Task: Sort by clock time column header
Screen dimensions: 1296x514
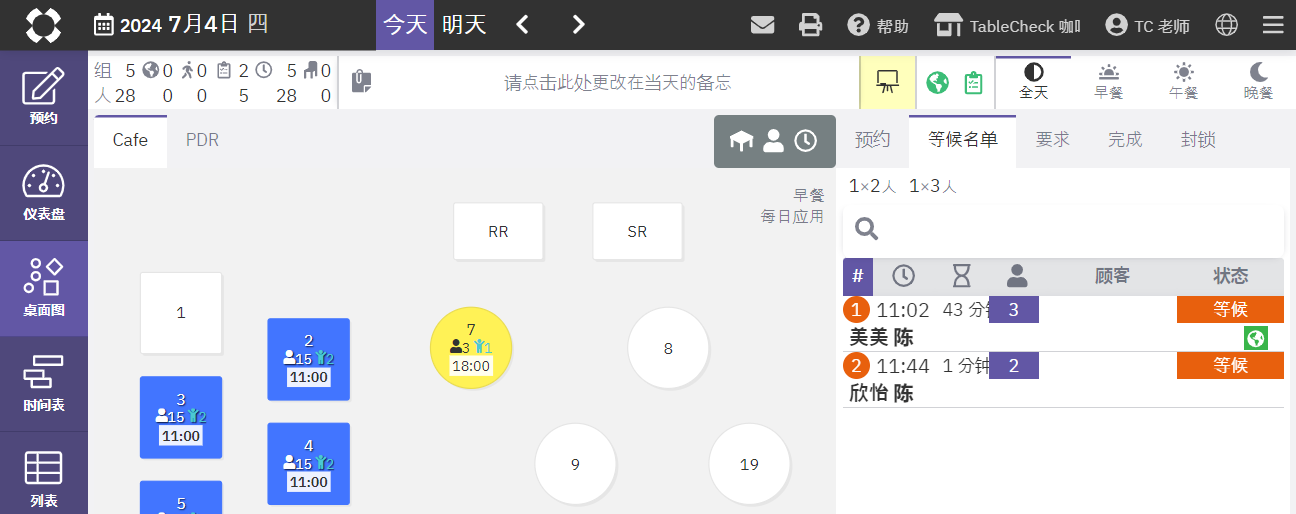Action: (x=903, y=275)
